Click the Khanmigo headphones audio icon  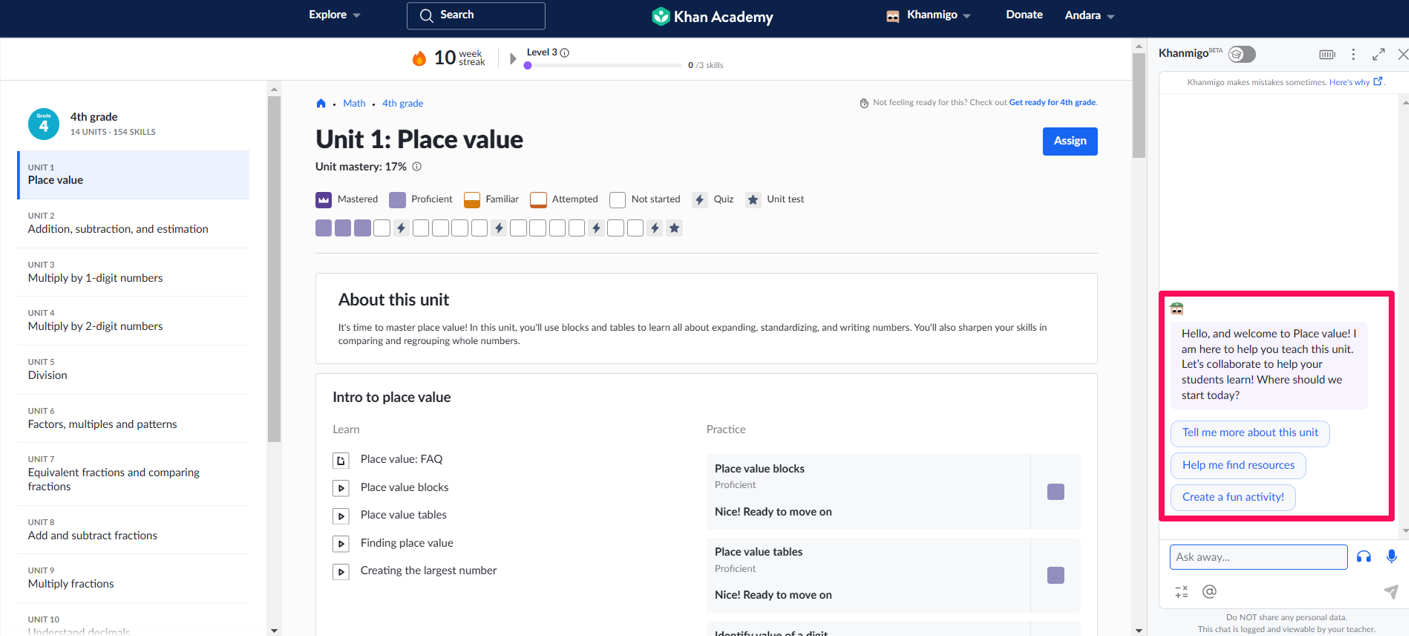point(1364,557)
